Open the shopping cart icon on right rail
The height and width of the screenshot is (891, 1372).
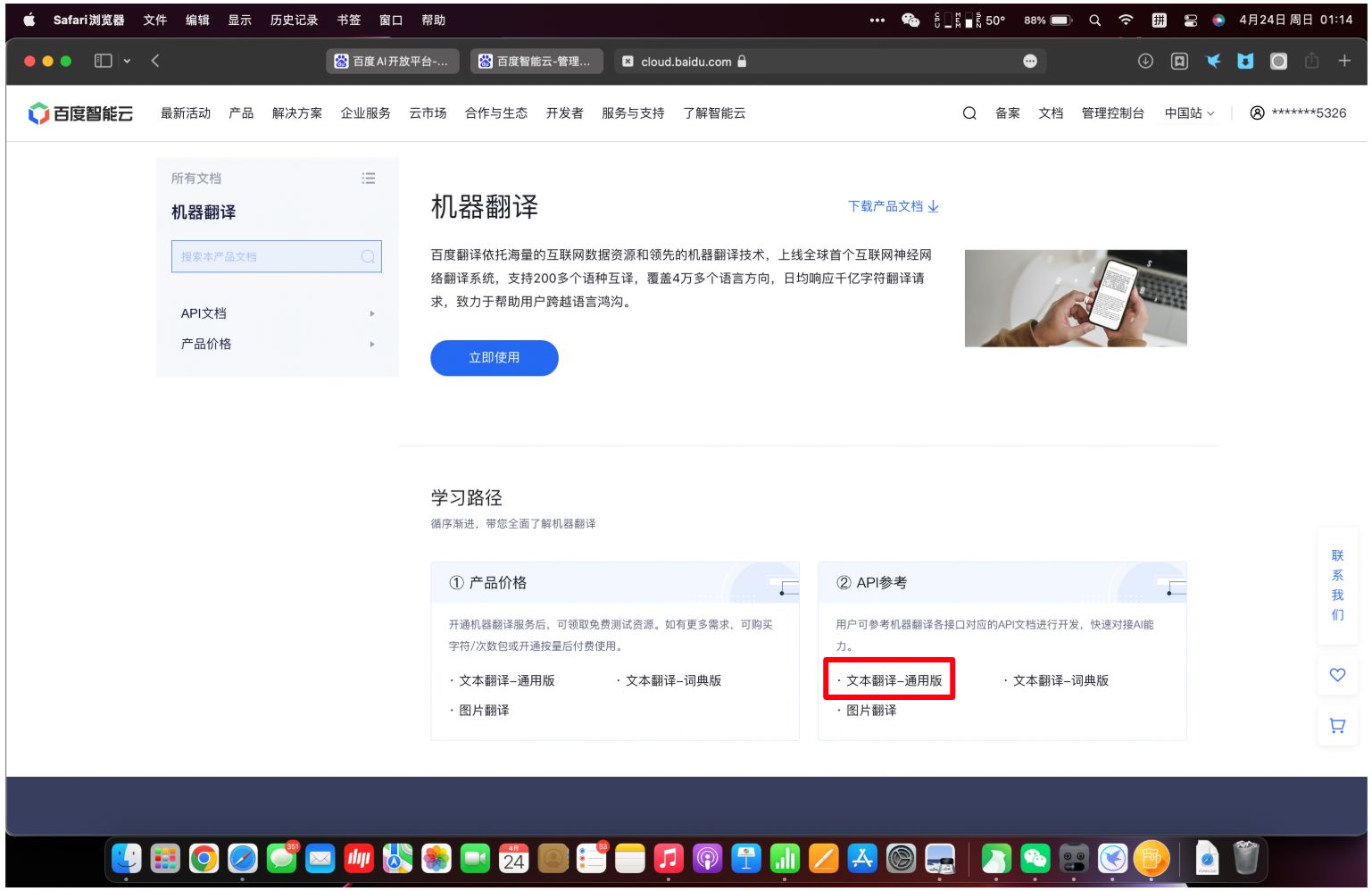(1337, 726)
